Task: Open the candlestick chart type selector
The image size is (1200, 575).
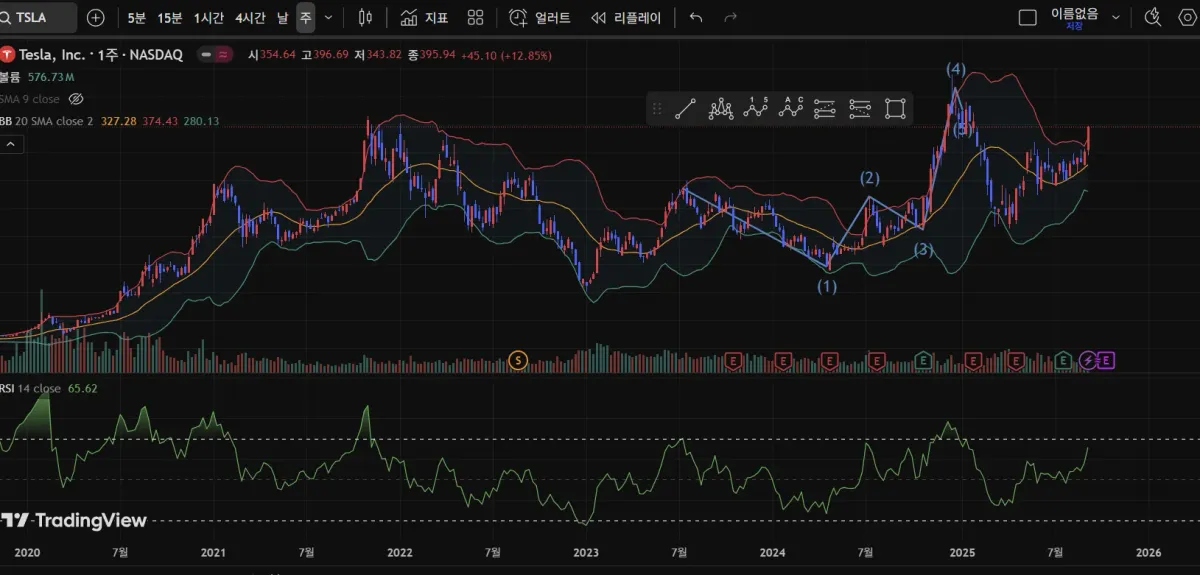Action: click(364, 17)
